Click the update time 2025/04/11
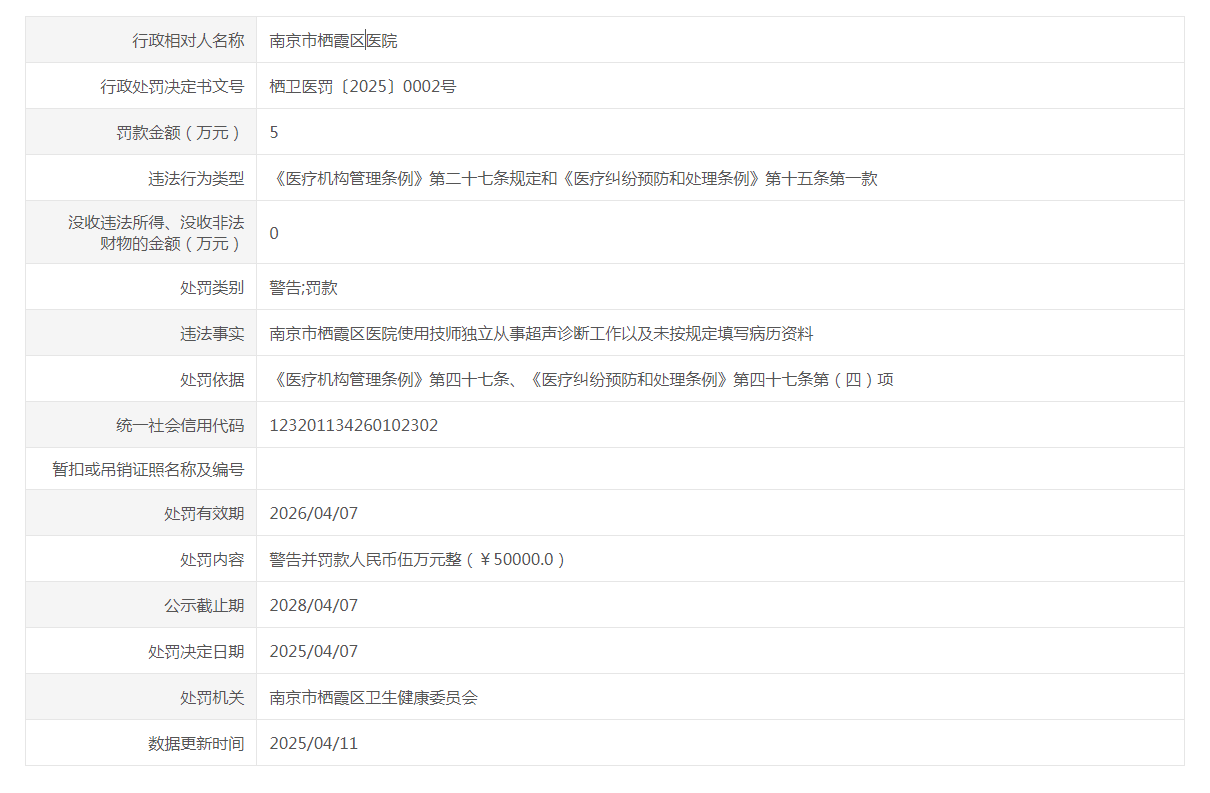1210x793 pixels. (x=314, y=744)
